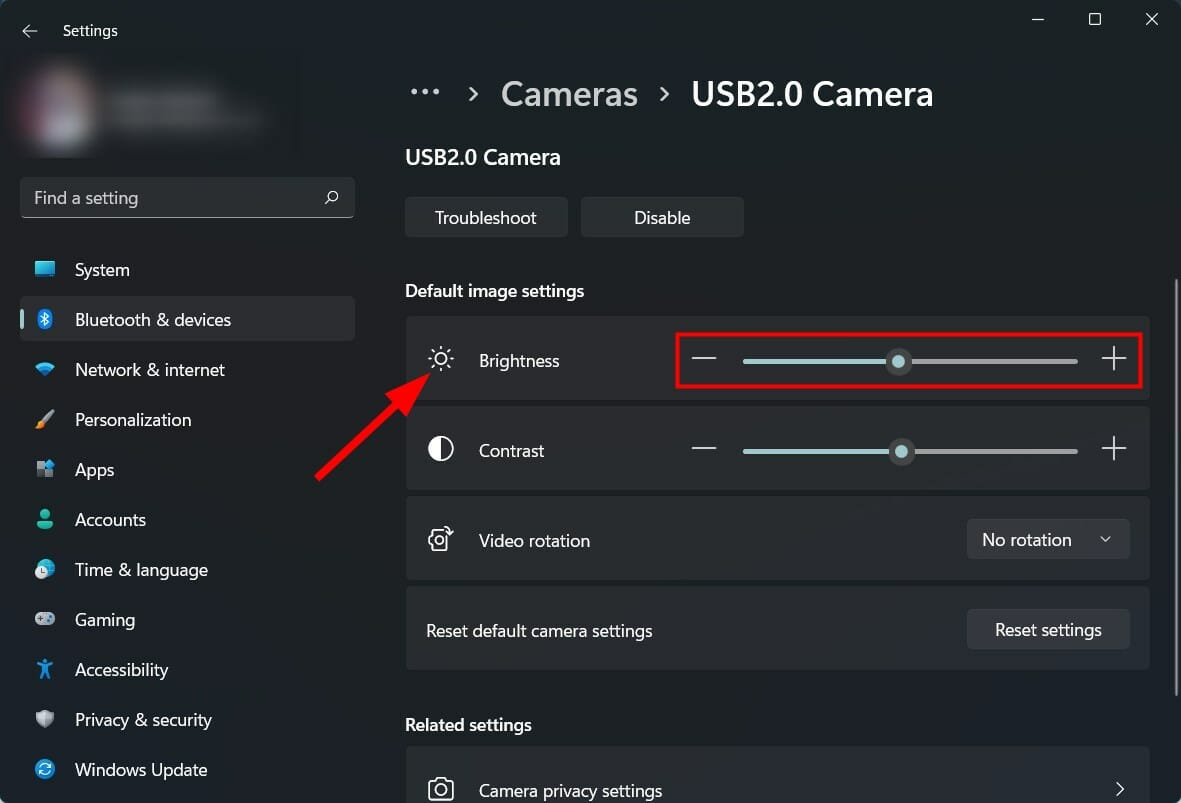
Task: Increase contrast with the plus icon
Action: click(1113, 449)
